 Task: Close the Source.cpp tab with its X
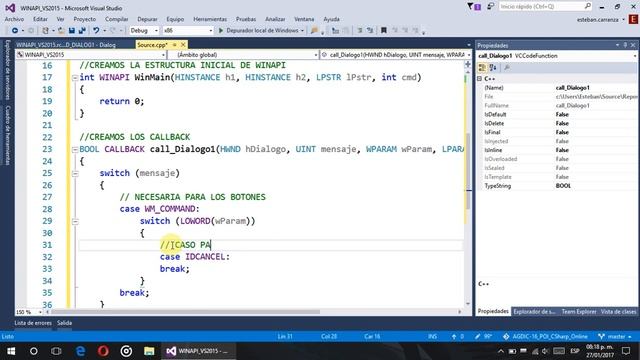coord(183,44)
